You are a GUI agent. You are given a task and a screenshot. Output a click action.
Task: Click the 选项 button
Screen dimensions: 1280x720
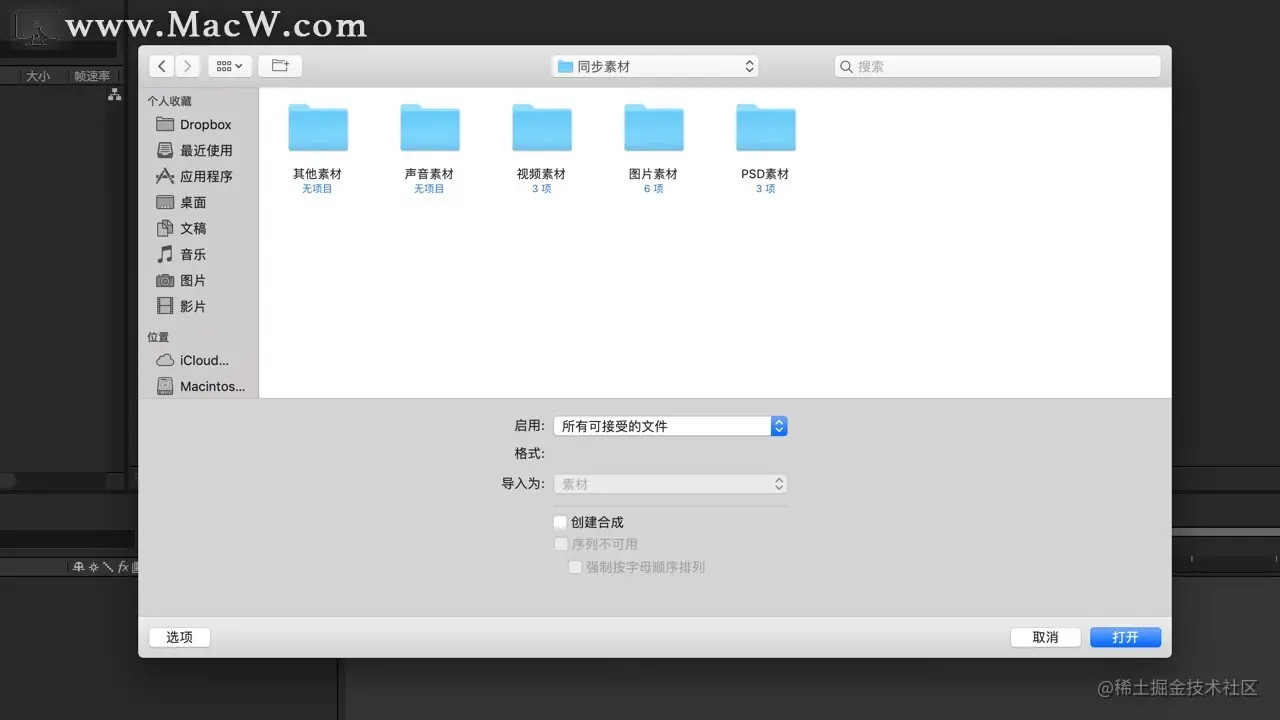180,637
